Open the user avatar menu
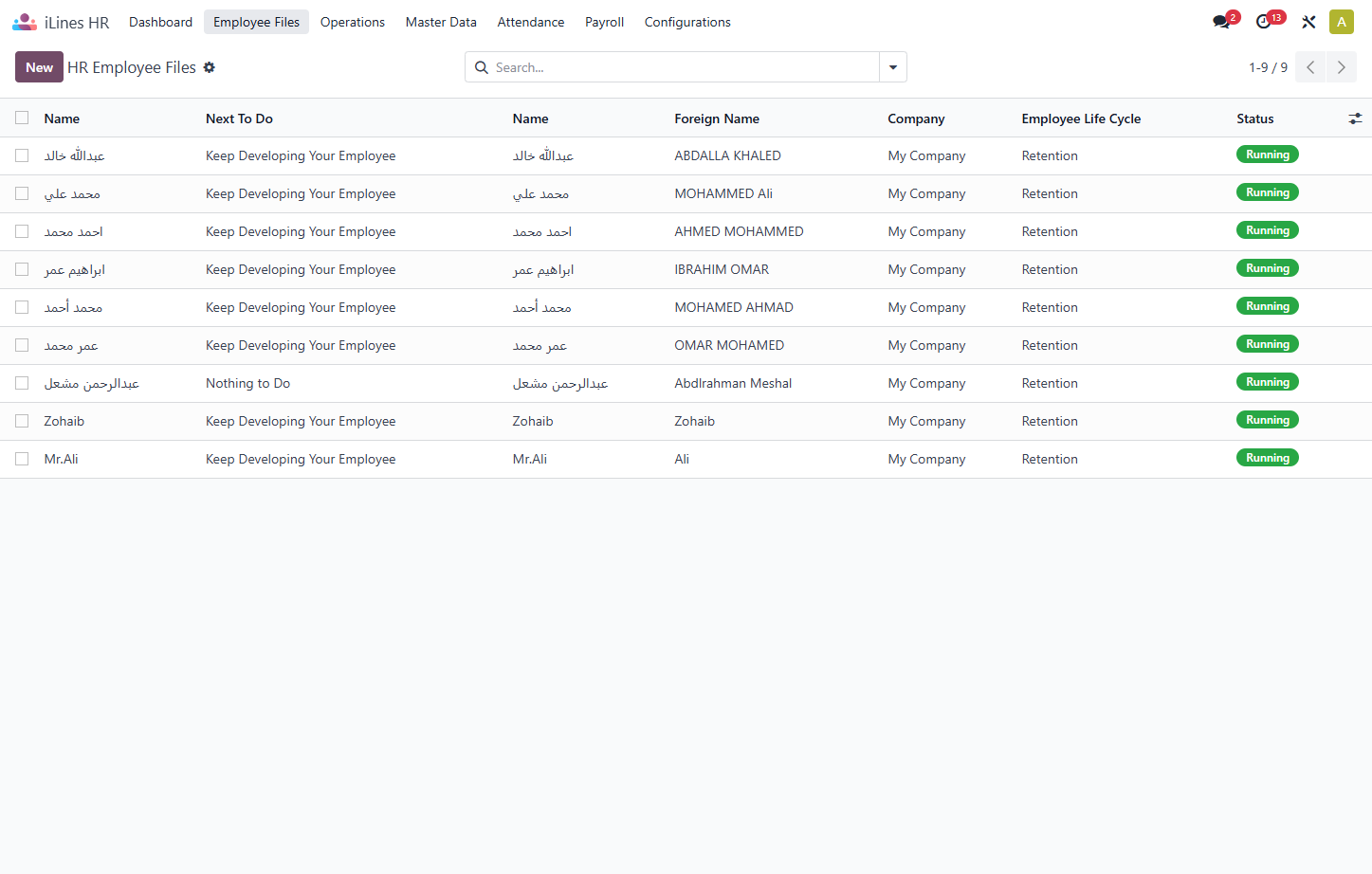Screen dimensions: 1372x874 [1342, 22]
